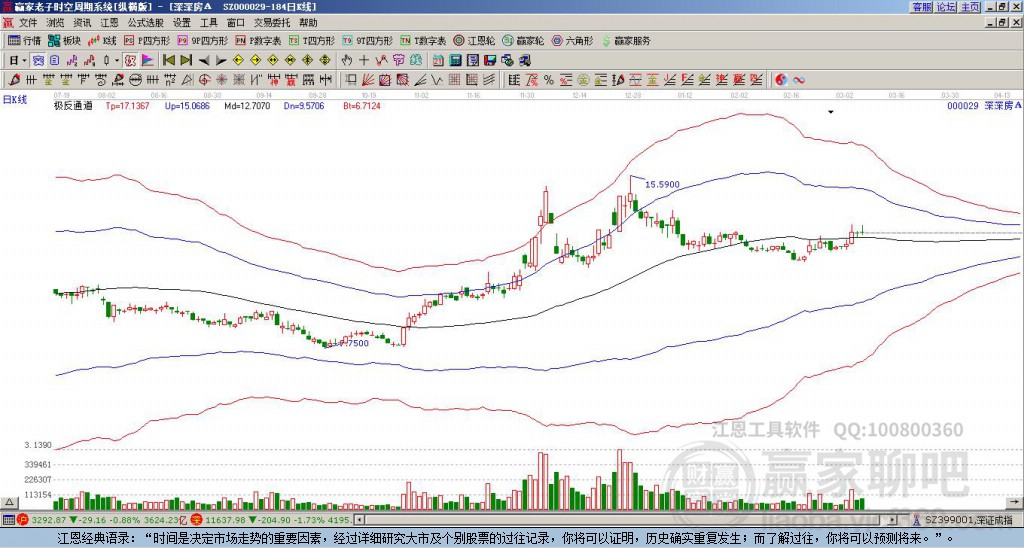Open the 9P四方形 tool

(x=203, y=40)
